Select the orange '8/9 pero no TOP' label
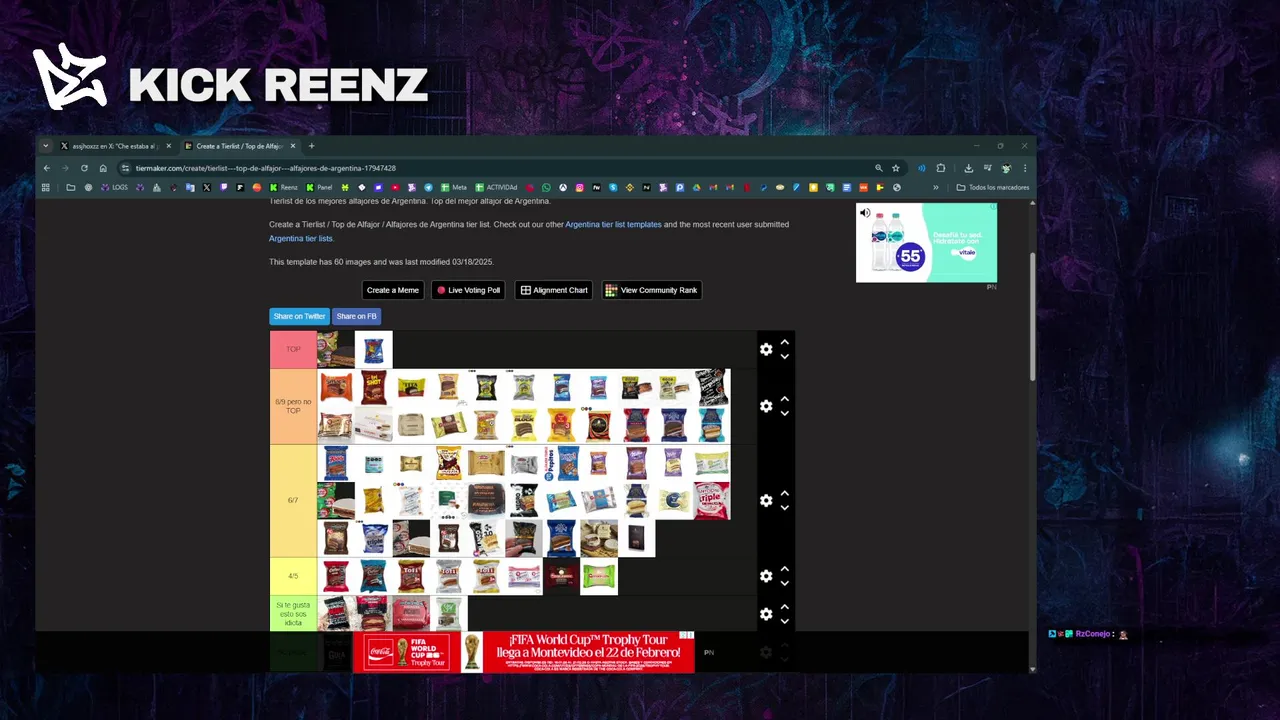Screen dimensions: 1280x720 coord(293,406)
